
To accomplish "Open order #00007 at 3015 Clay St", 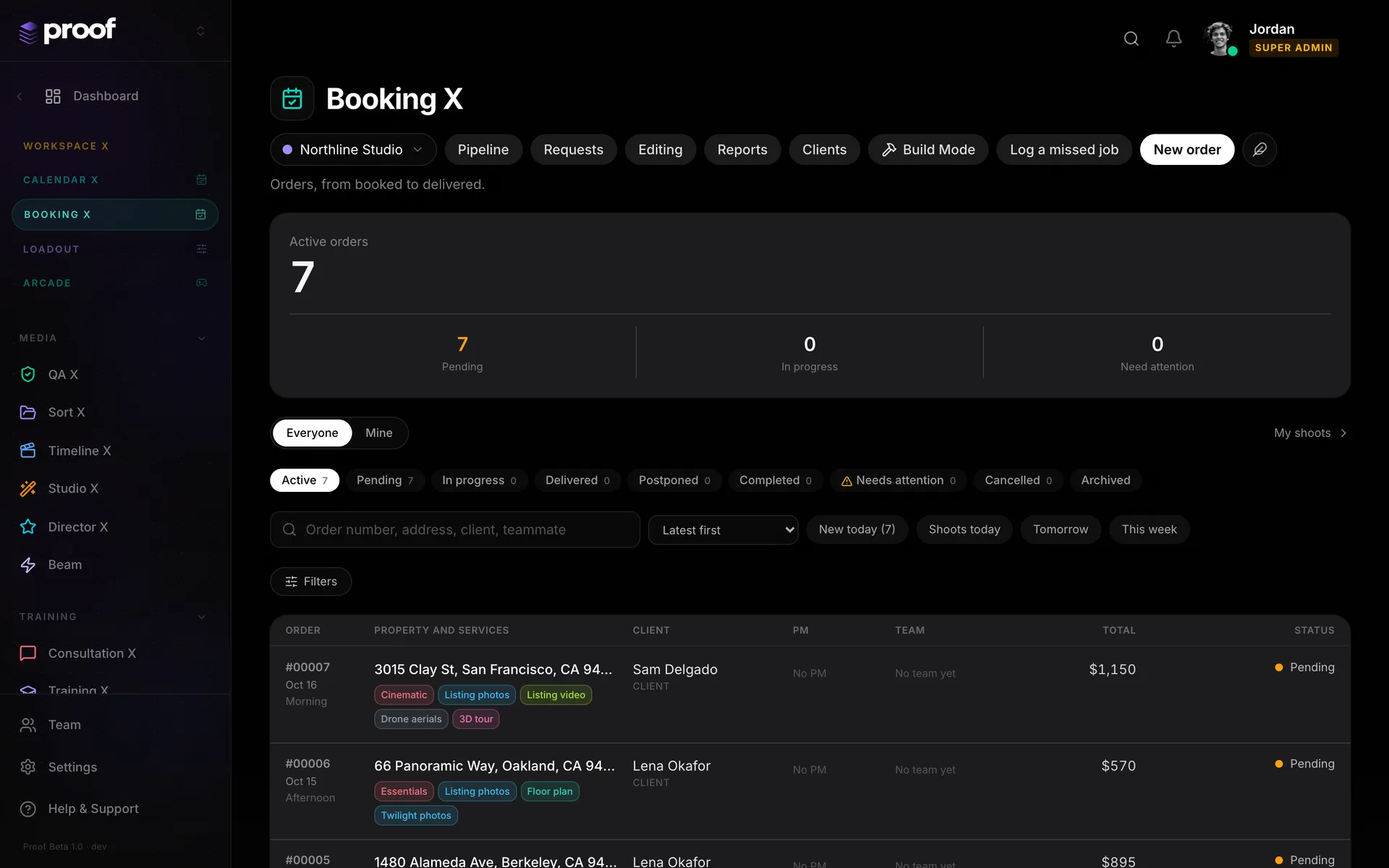I will pos(810,694).
